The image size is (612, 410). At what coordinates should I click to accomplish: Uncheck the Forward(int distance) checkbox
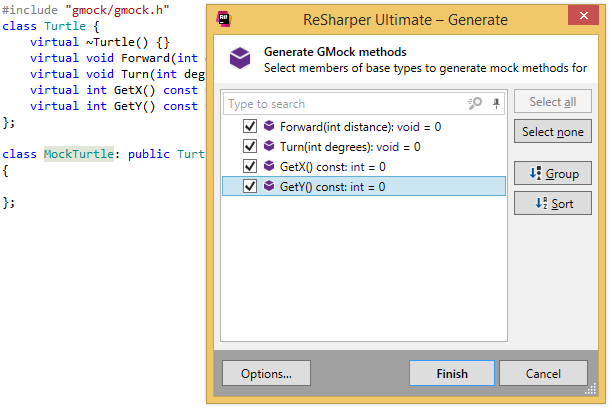click(x=250, y=126)
